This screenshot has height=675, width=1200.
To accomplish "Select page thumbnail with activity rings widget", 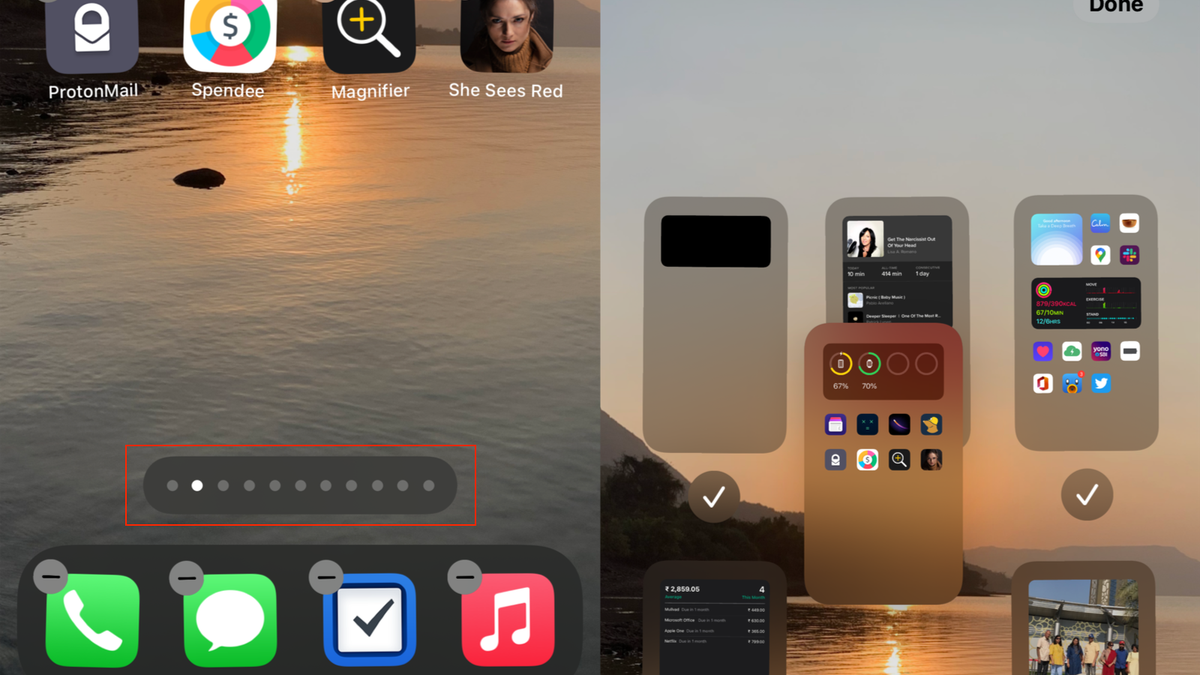I will 1086,322.
